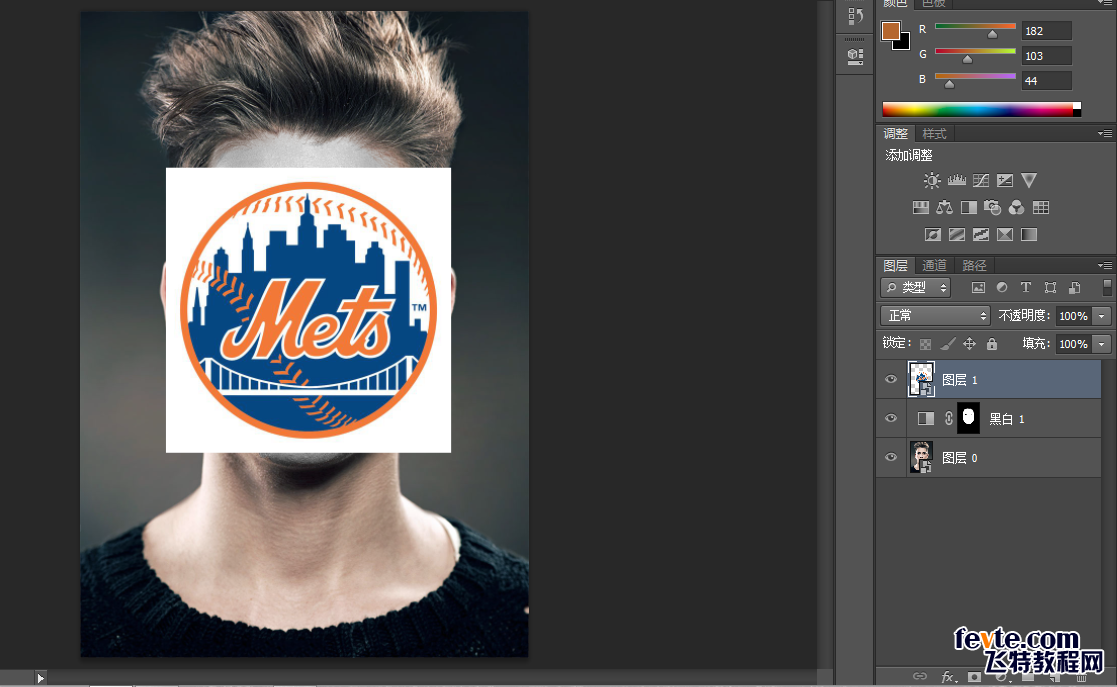The width and height of the screenshot is (1117, 687).
Task: Add a Levels adjustment layer
Action: tap(957, 180)
